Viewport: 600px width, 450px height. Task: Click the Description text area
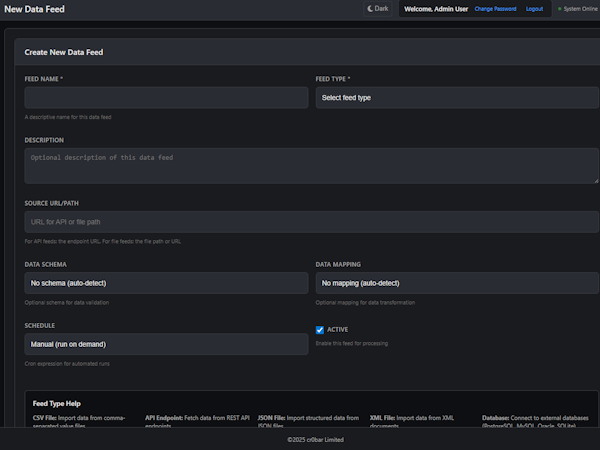pyautogui.click(x=311, y=166)
